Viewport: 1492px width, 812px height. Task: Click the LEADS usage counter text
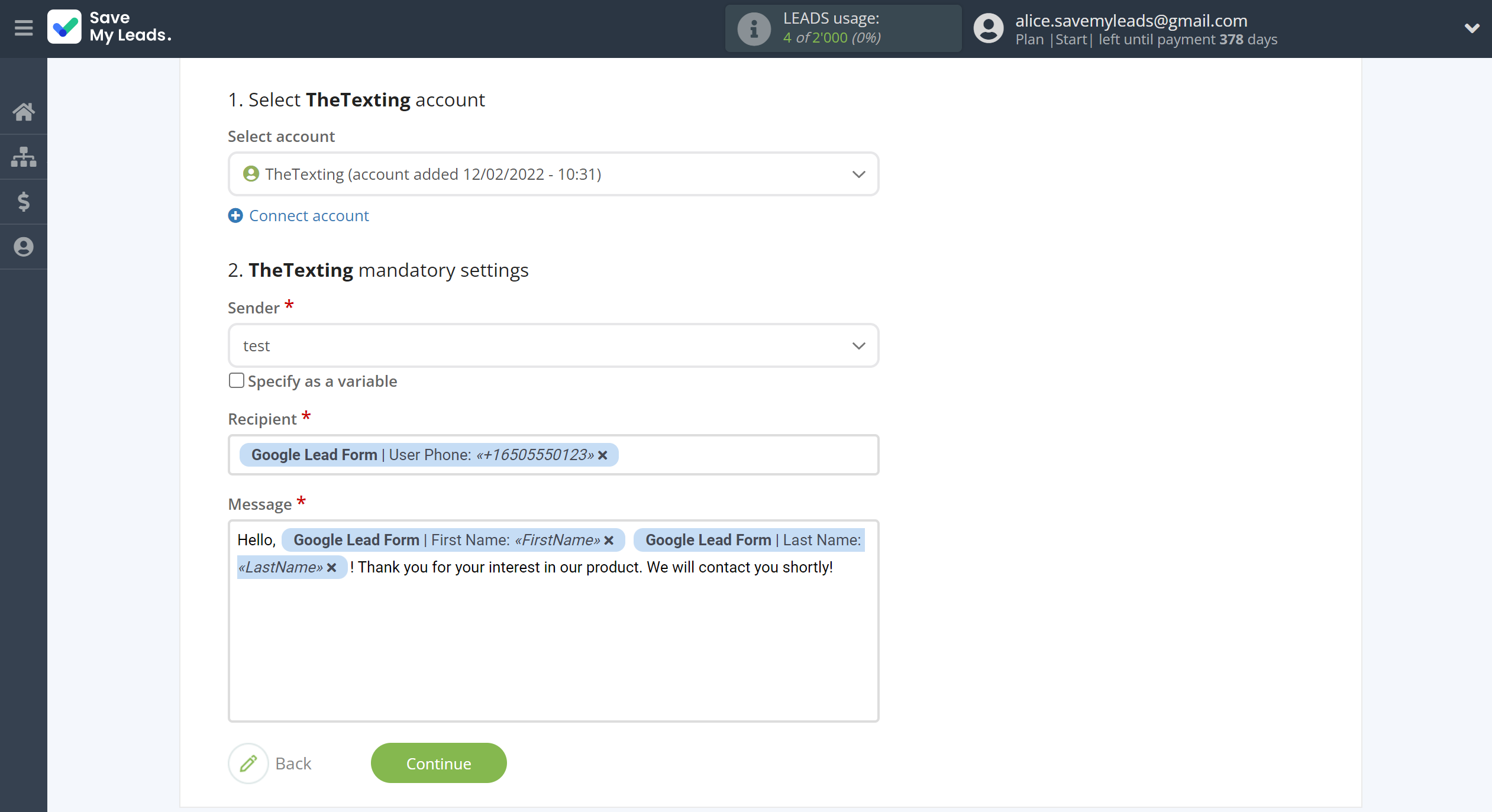click(832, 37)
